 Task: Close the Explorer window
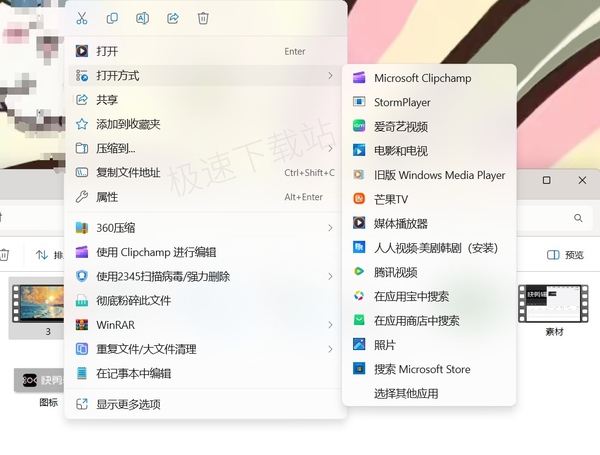point(582,180)
